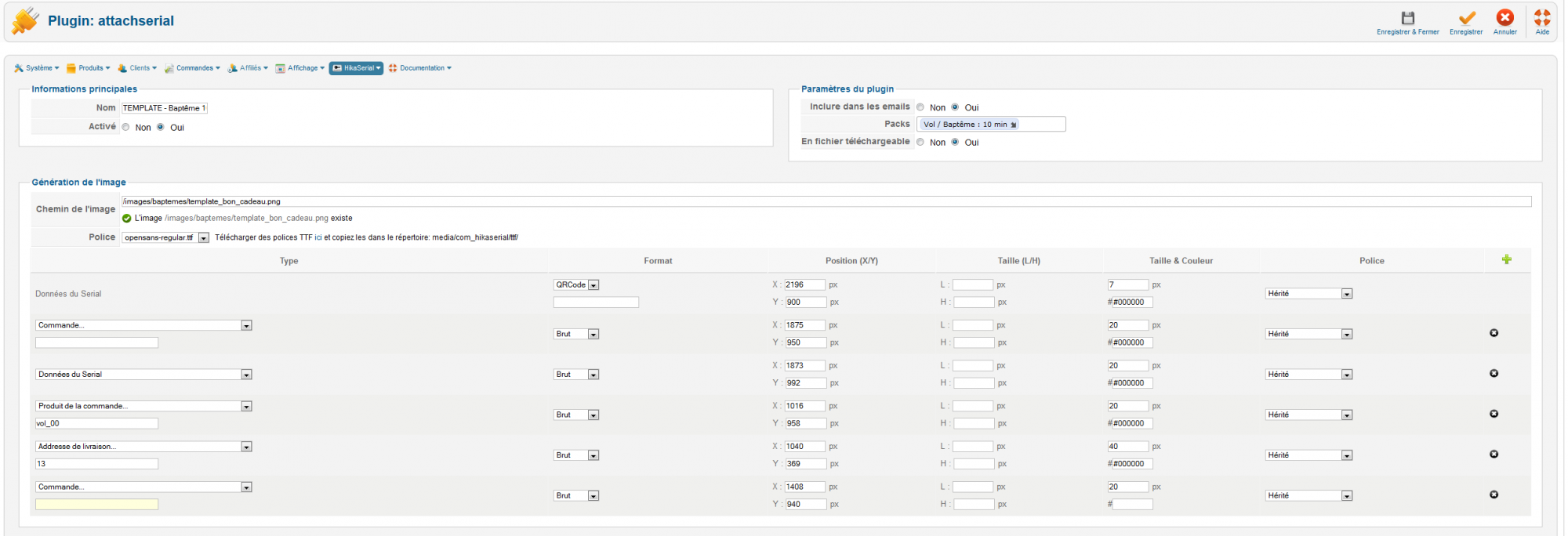
Task: Expand the Produit de la commande type dropdown
Action: (246, 406)
